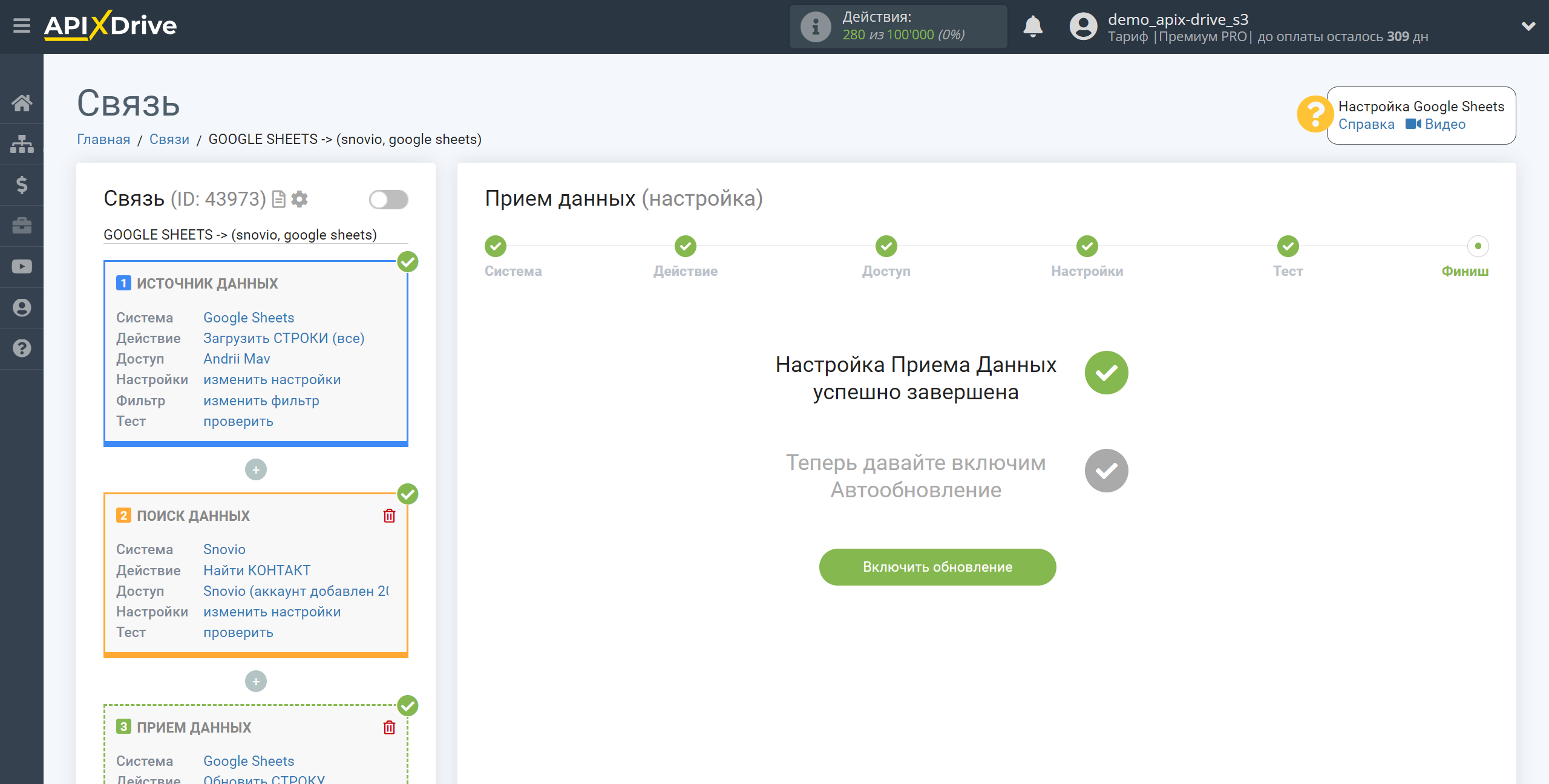This screenshot has width=1549, height=784.
Task: Go to the Настройки step
Action: (x=1087, y=246)
